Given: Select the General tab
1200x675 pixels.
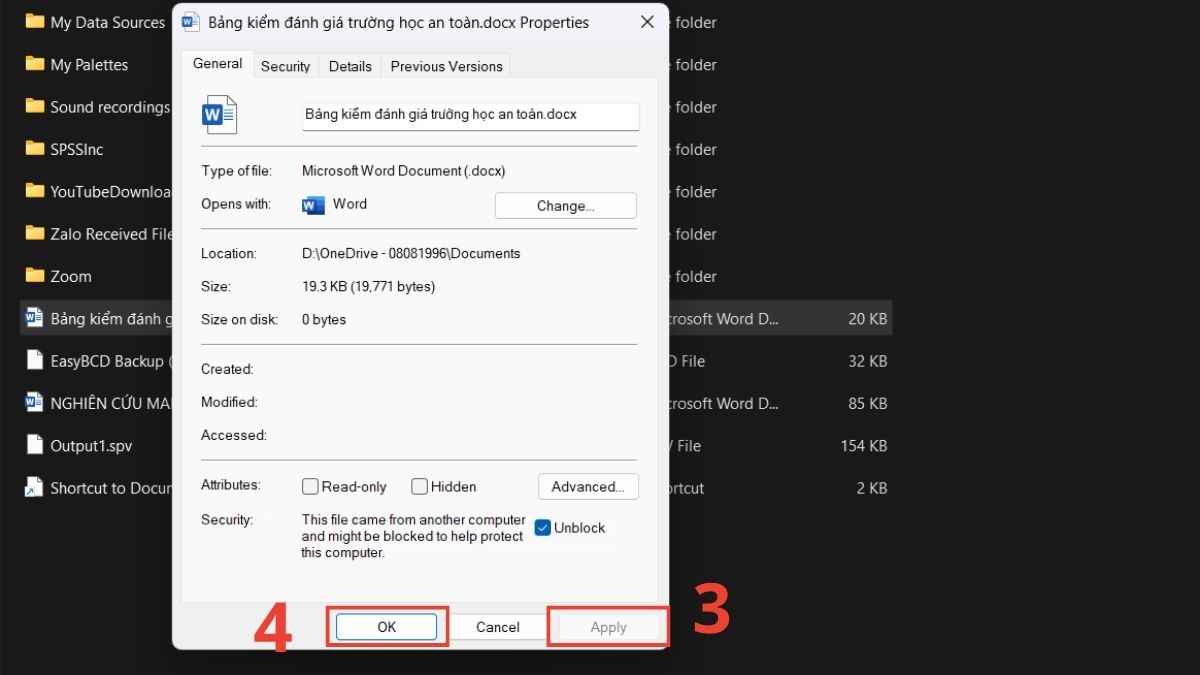Looking at the screenshot, I should [216, 63].
